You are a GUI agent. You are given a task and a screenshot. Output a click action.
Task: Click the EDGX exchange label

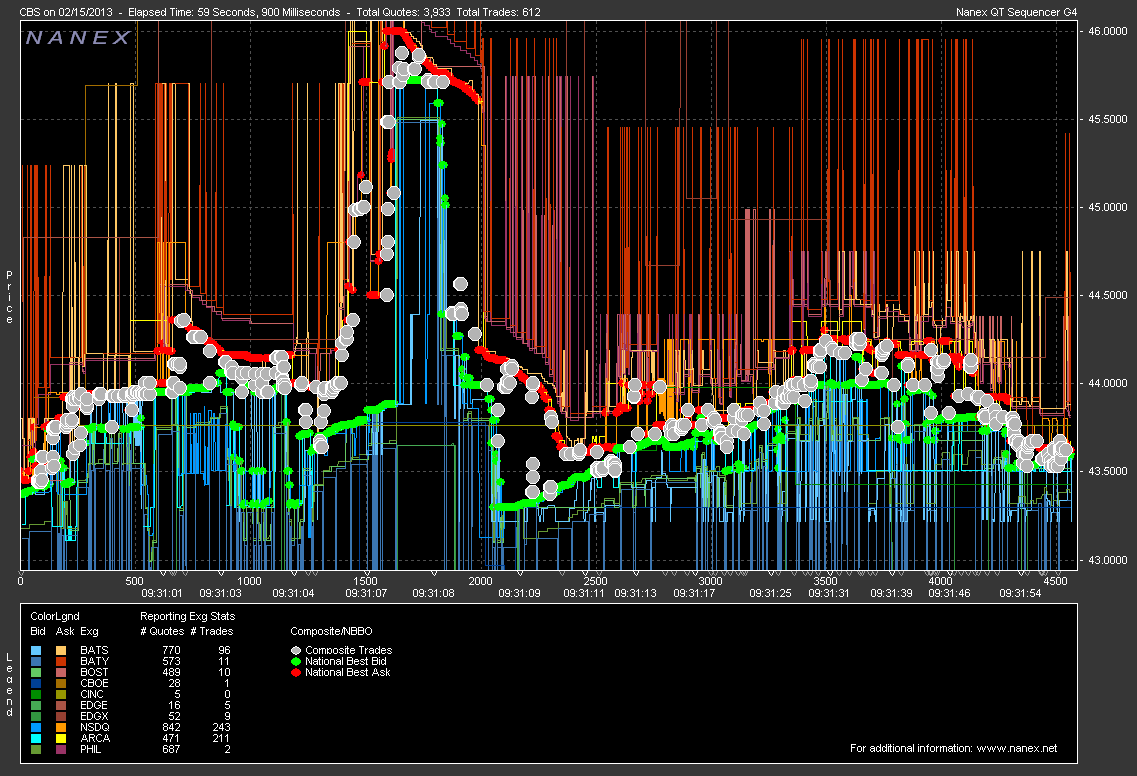(94, 716)
